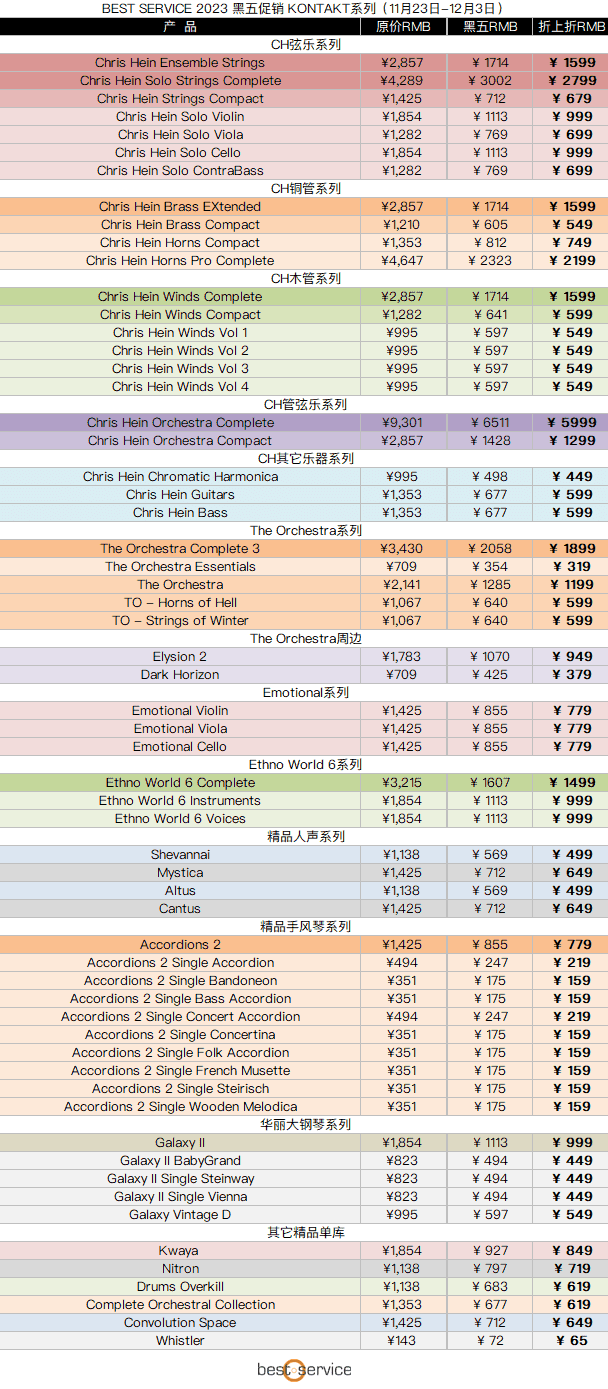Click the ¥ 65 Whistler final price
The height and width of the screenshot is (1389, 608).
coord(572,1341)
